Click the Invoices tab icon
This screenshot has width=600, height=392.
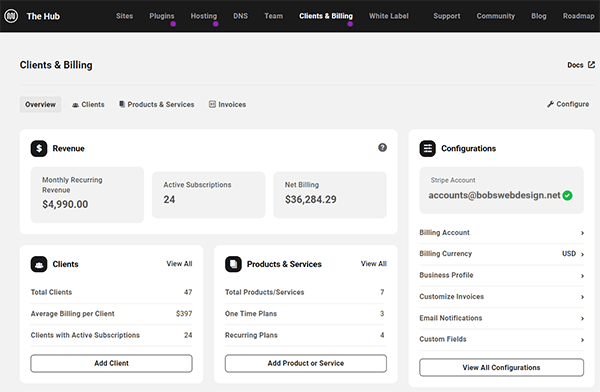212,104
